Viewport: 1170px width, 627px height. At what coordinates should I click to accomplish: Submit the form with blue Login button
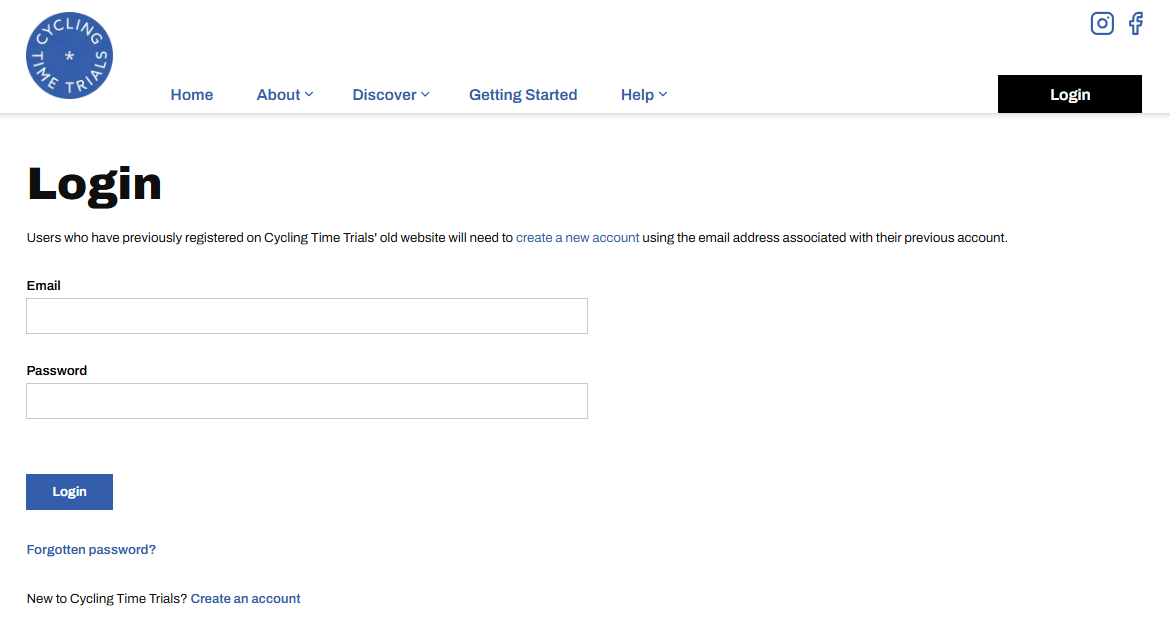coord(69,492)
